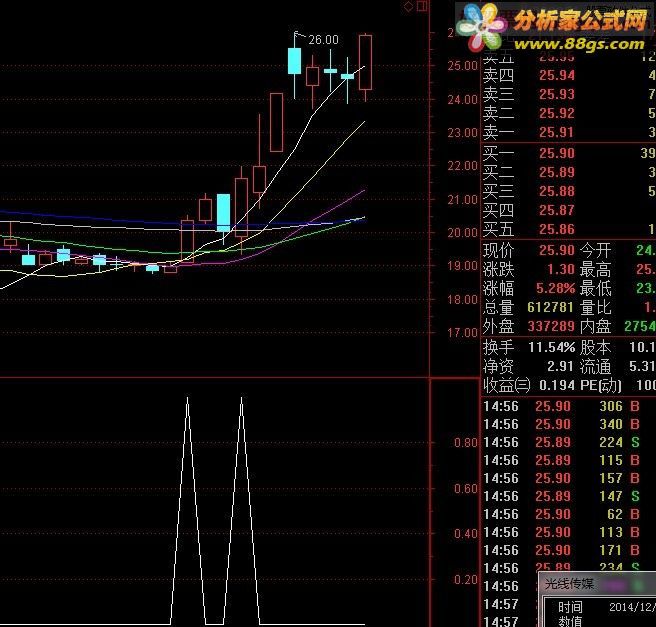Select the 14:56 trade tick with volume 340
The width and height of the screenshot is (656, 627).
(x=561, y=424)
